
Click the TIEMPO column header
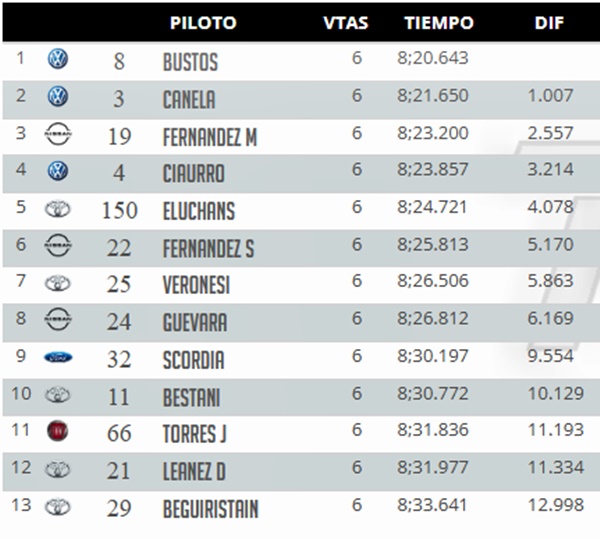(439, 23)
